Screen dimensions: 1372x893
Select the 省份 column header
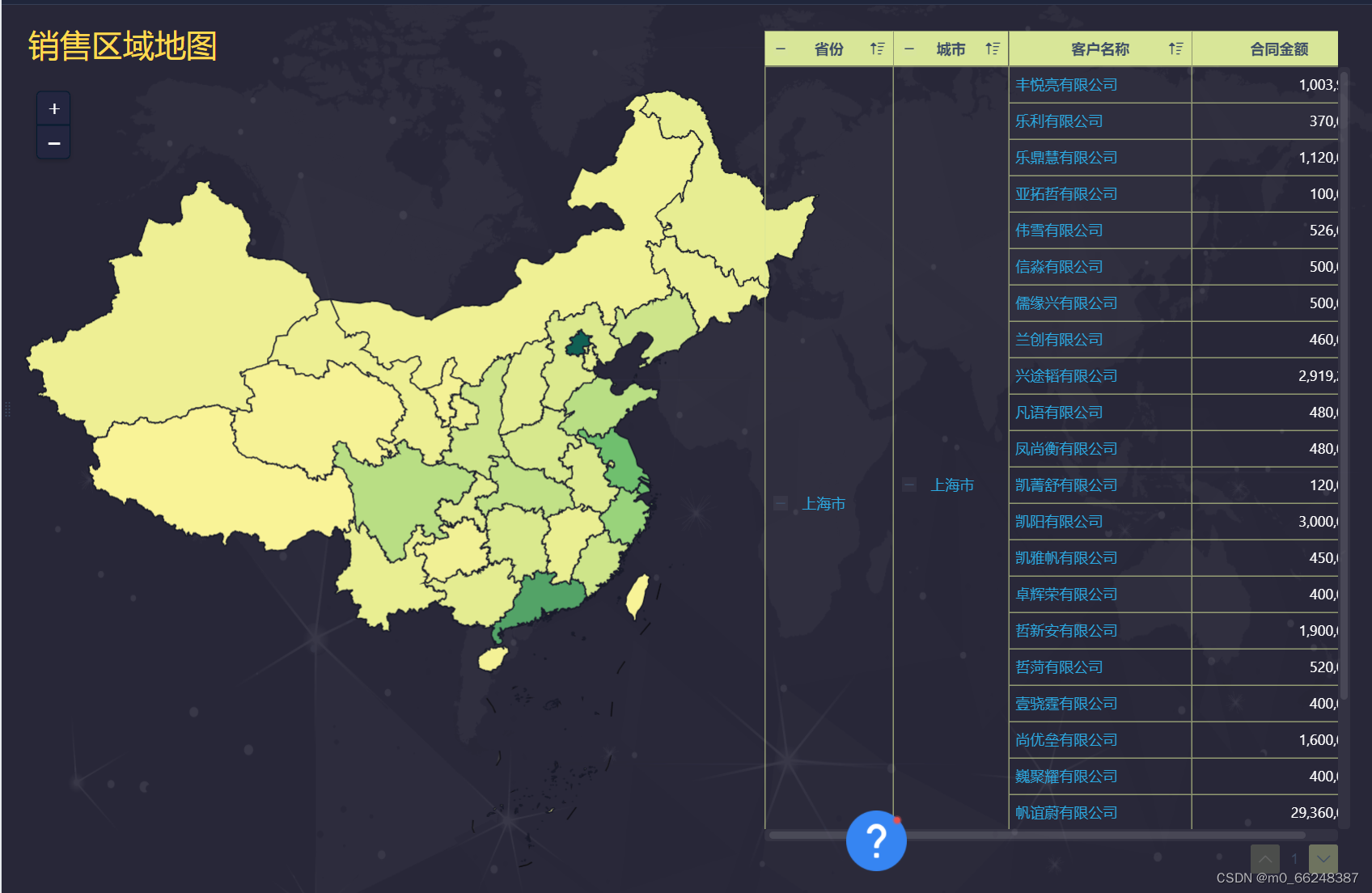click(828, 49)
